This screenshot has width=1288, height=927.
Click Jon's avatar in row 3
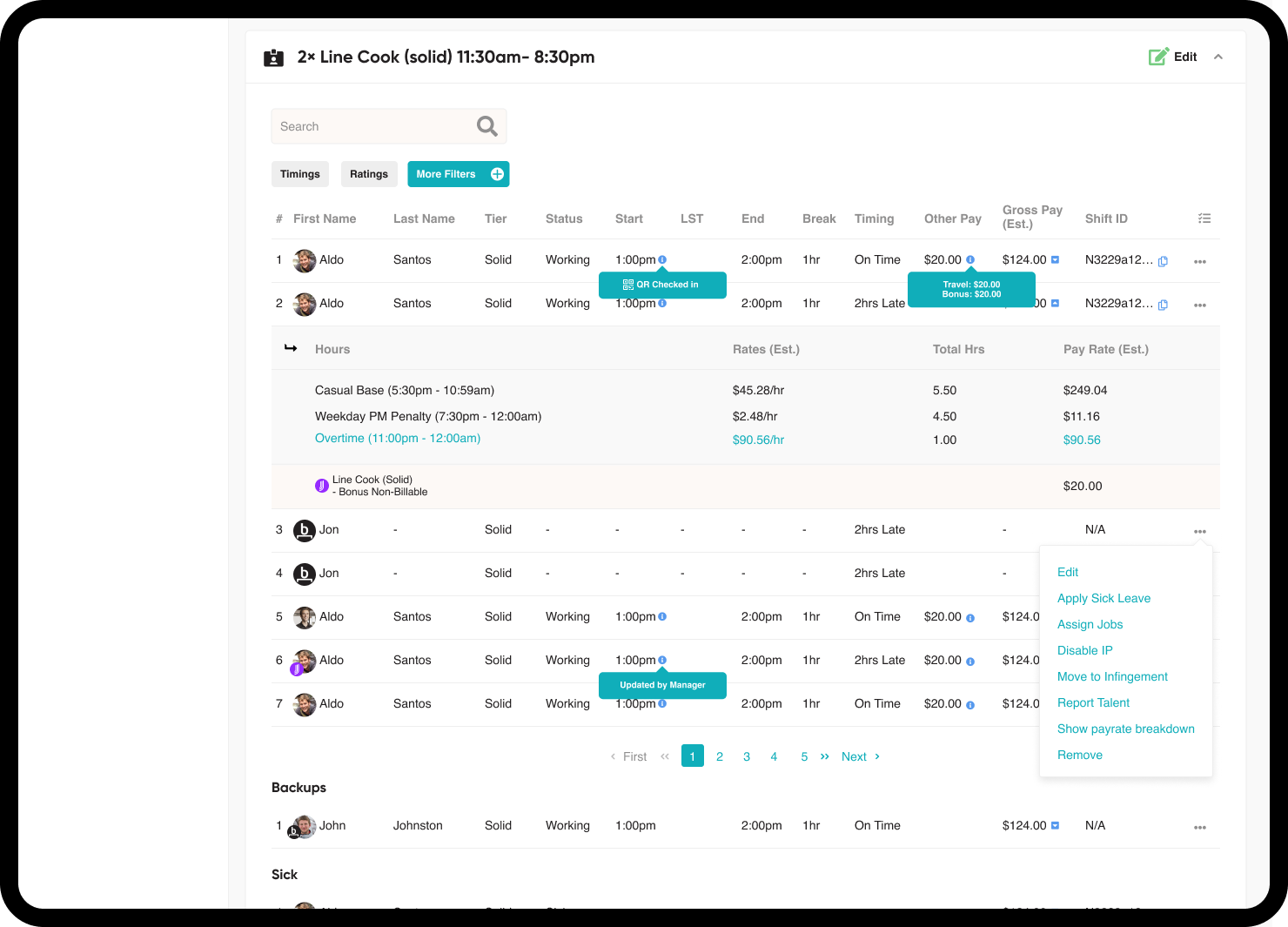(305, 530)
